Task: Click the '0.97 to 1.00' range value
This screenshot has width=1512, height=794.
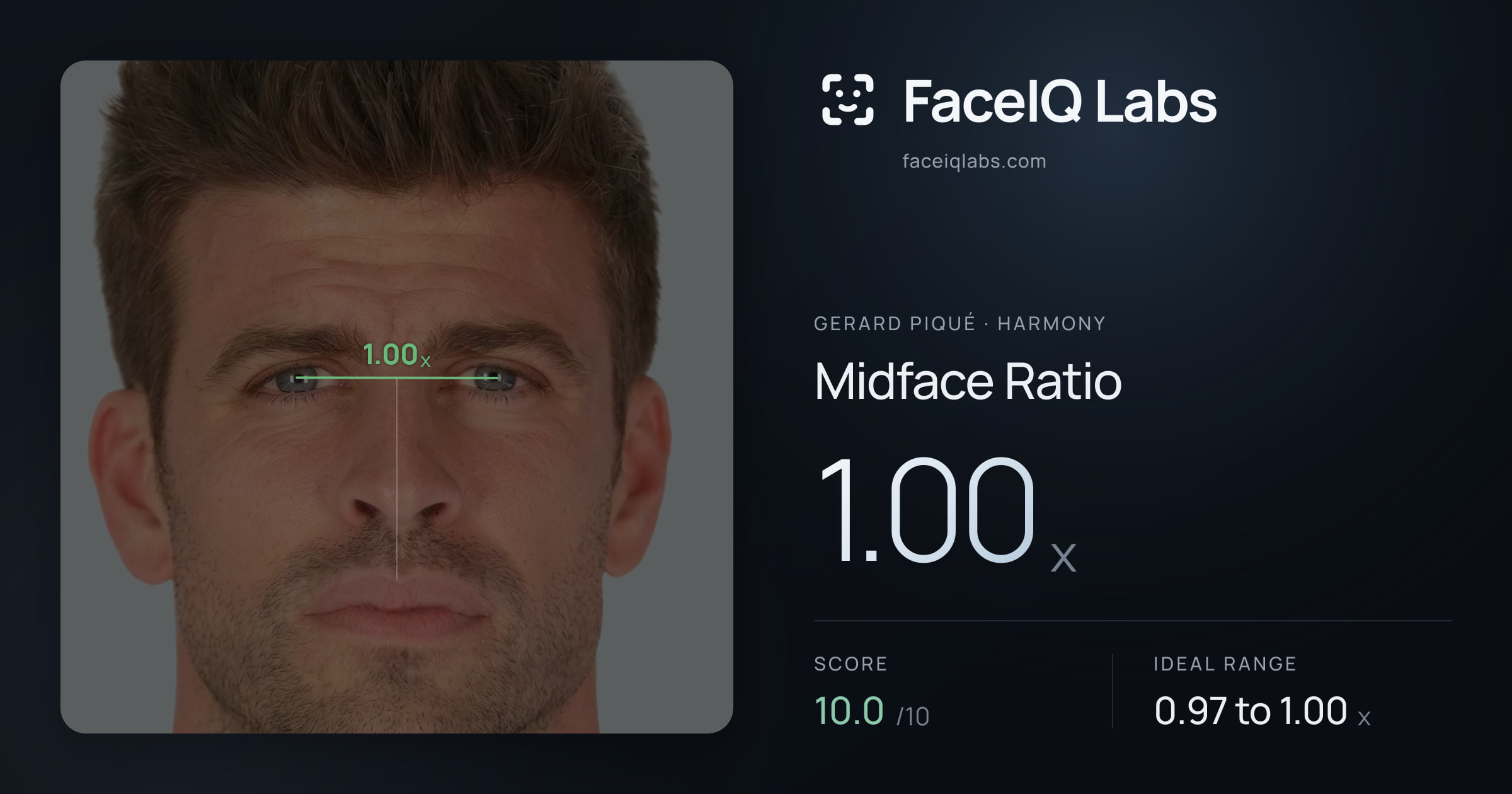Action: (1251, 711)
